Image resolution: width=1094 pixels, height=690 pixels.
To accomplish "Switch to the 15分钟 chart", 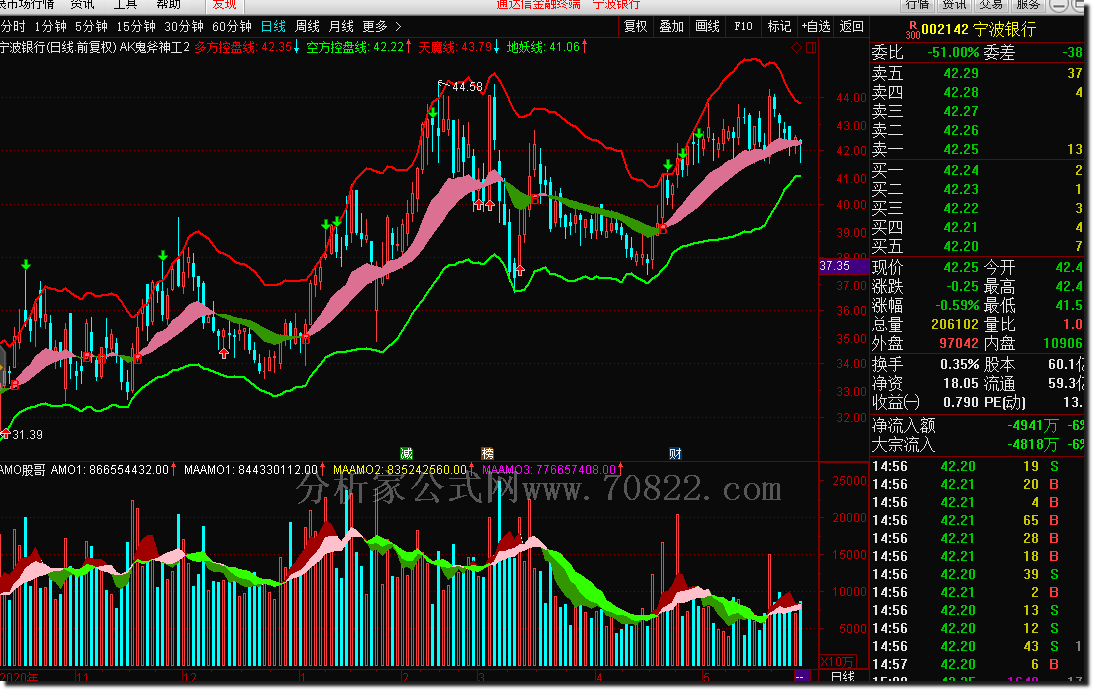I will 136,27.
